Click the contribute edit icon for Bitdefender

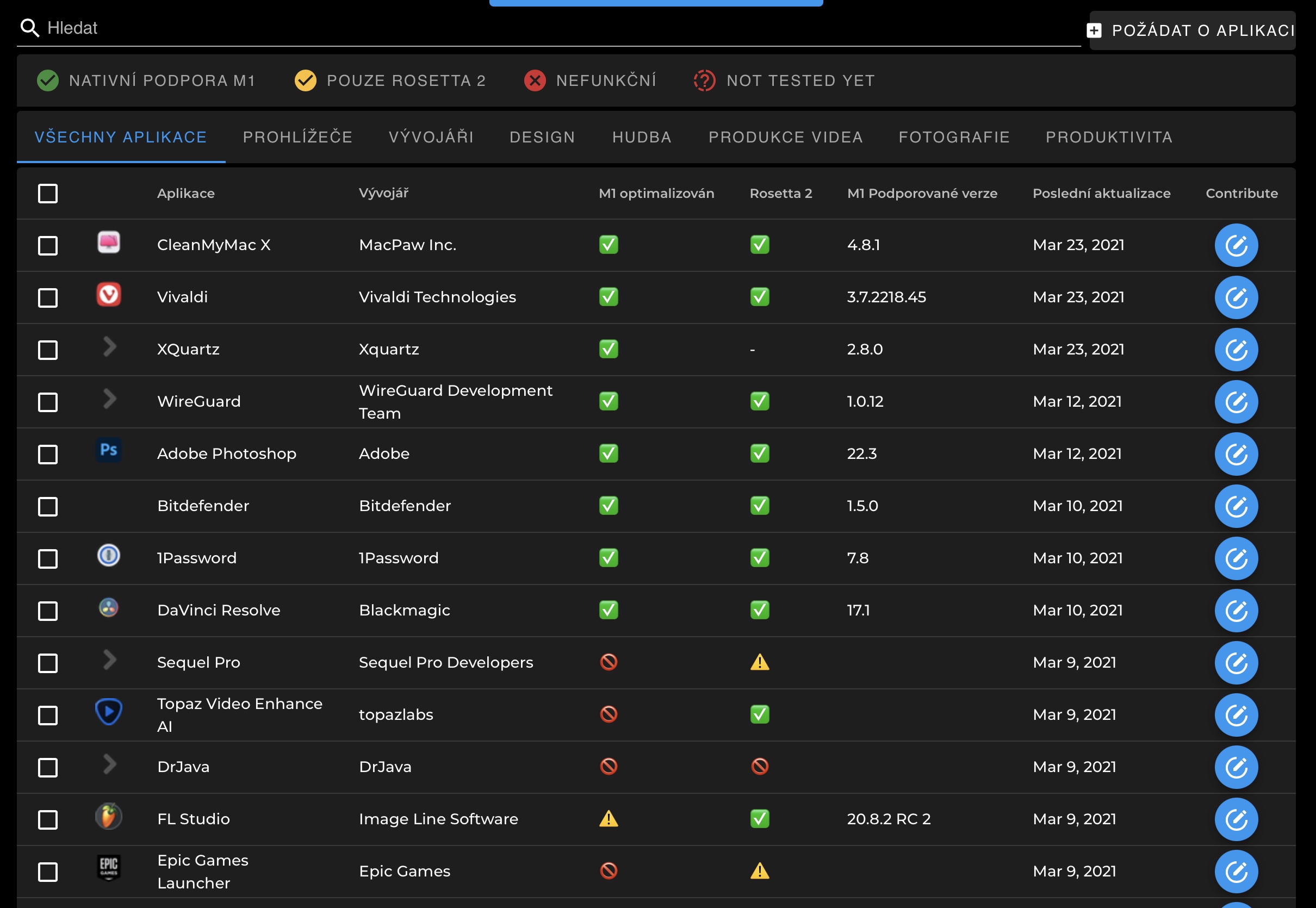click(x=1236, y=506)
